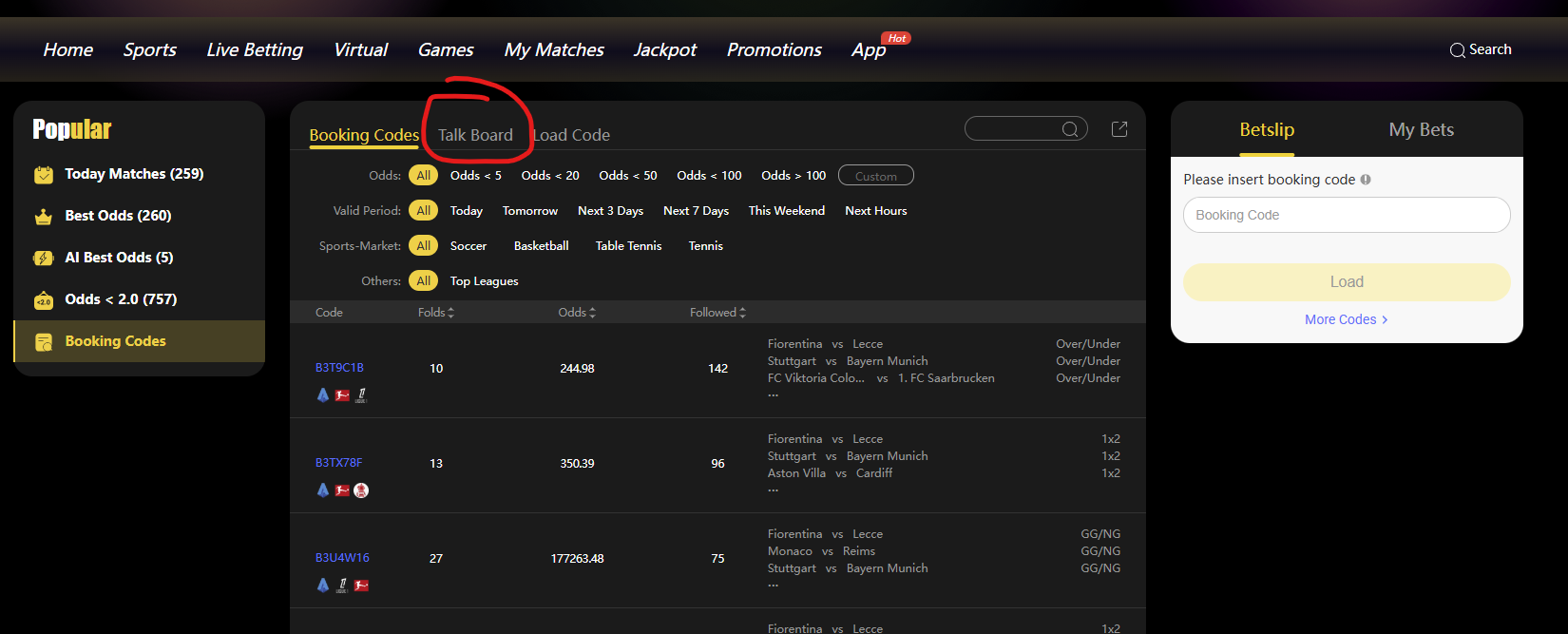Click the share icon beside booking search

coord(1119,129)
